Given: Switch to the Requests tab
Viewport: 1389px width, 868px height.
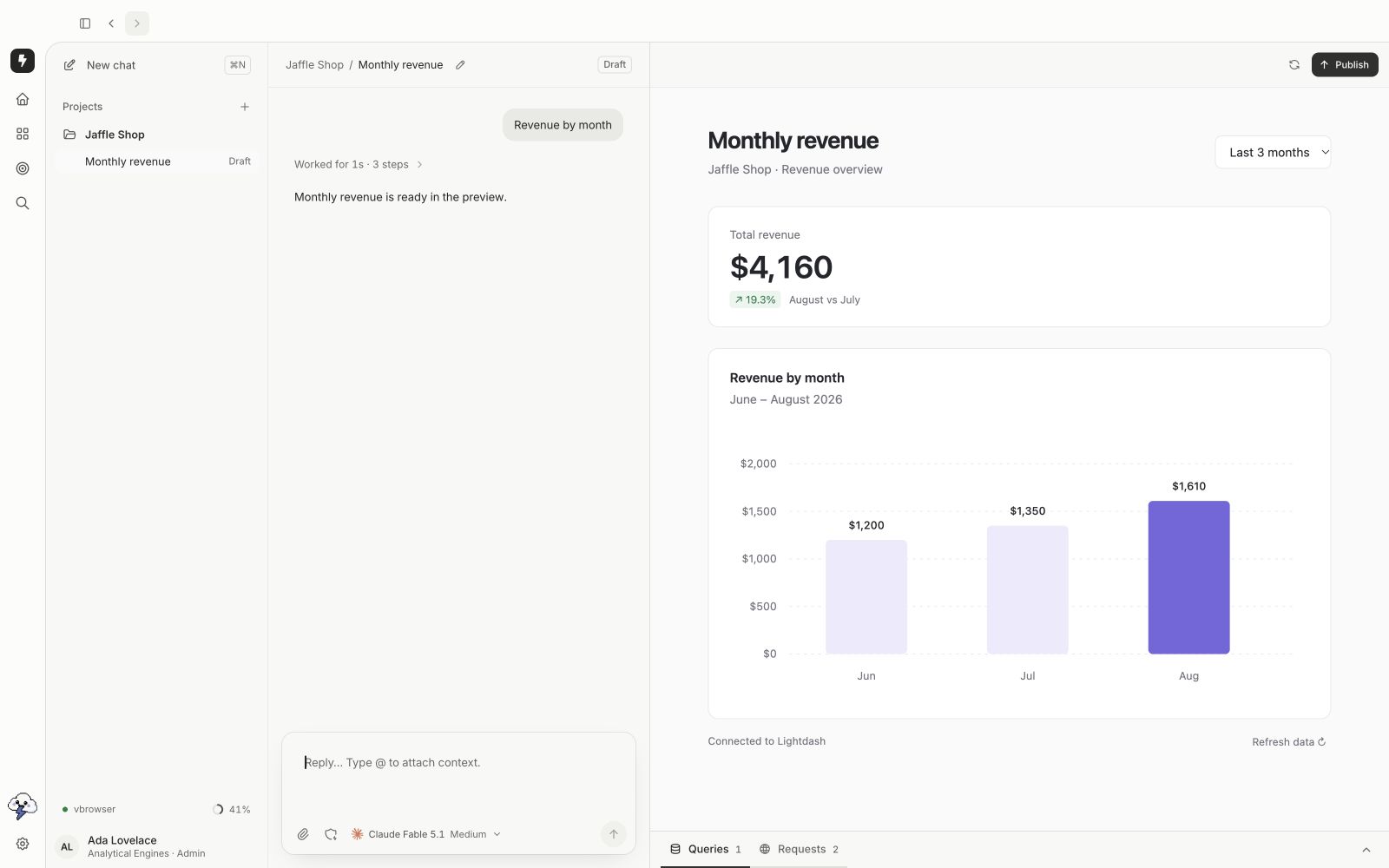Looking at the screenshot, I should click(x=799, y=850).
